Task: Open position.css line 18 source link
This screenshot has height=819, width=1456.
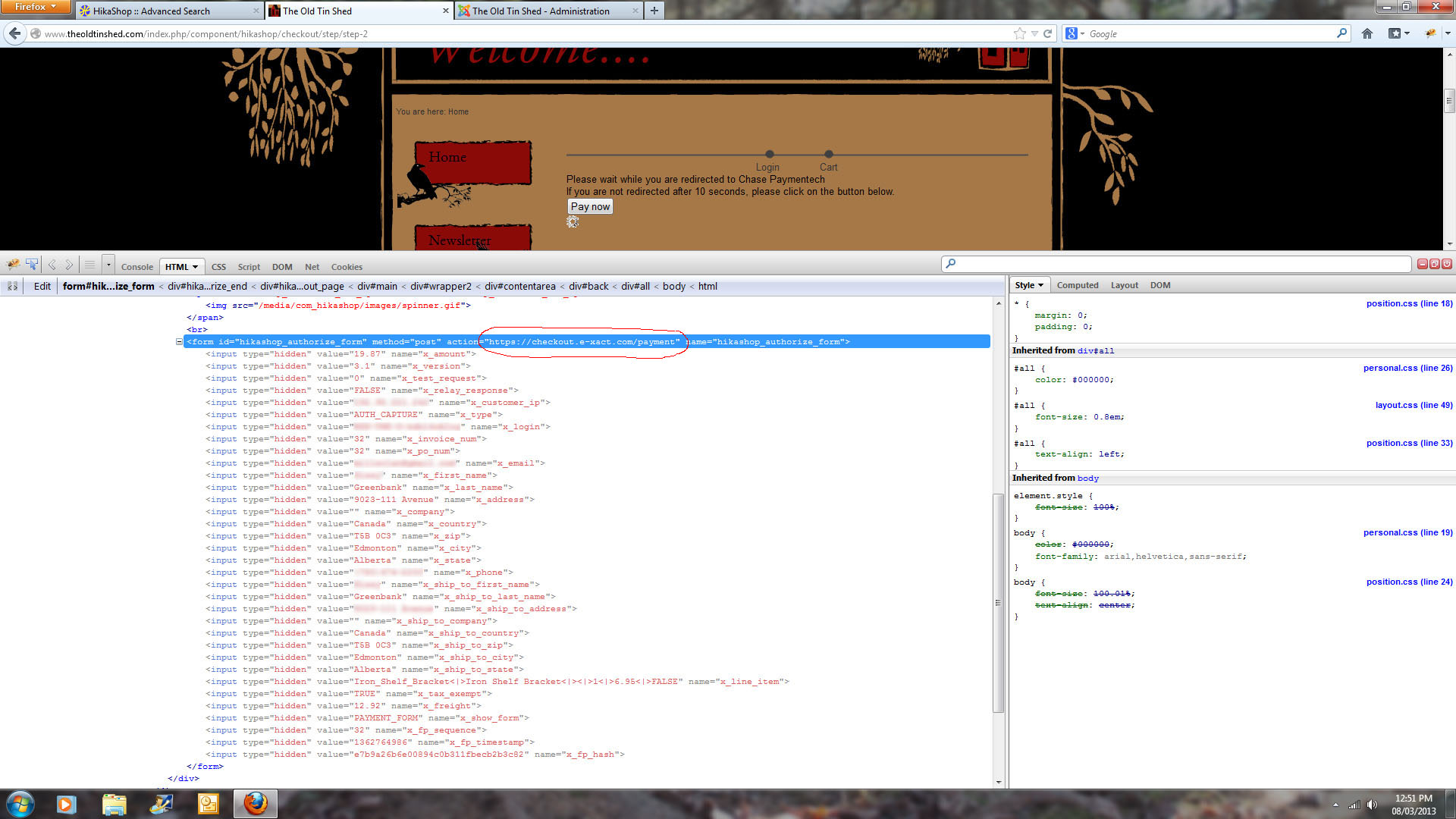Action: tap(1409, 303)
